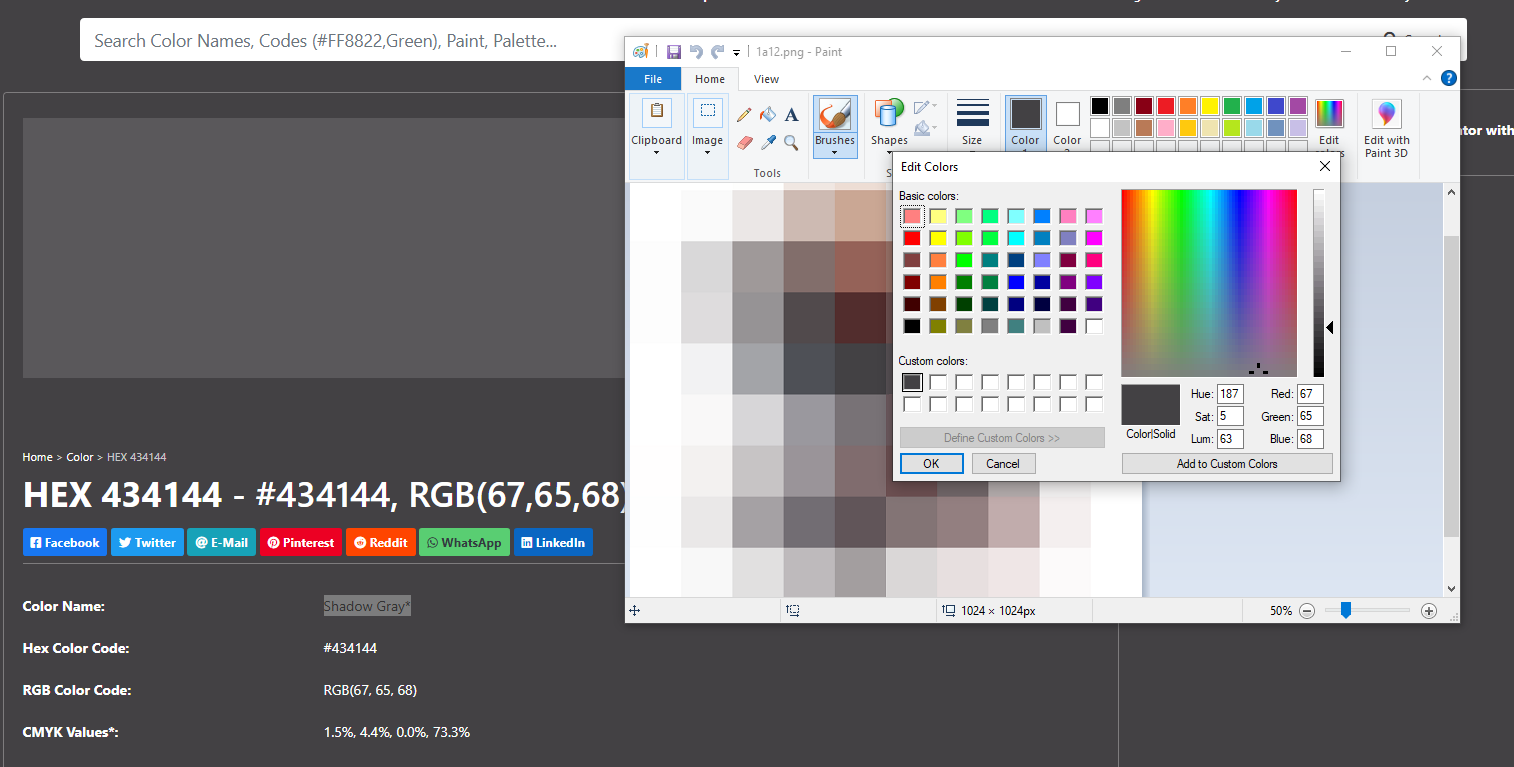Share via Reddit button on webpage
This screenshot has height=767, width=1514.
pyautogui.click(x=381, y=542)
